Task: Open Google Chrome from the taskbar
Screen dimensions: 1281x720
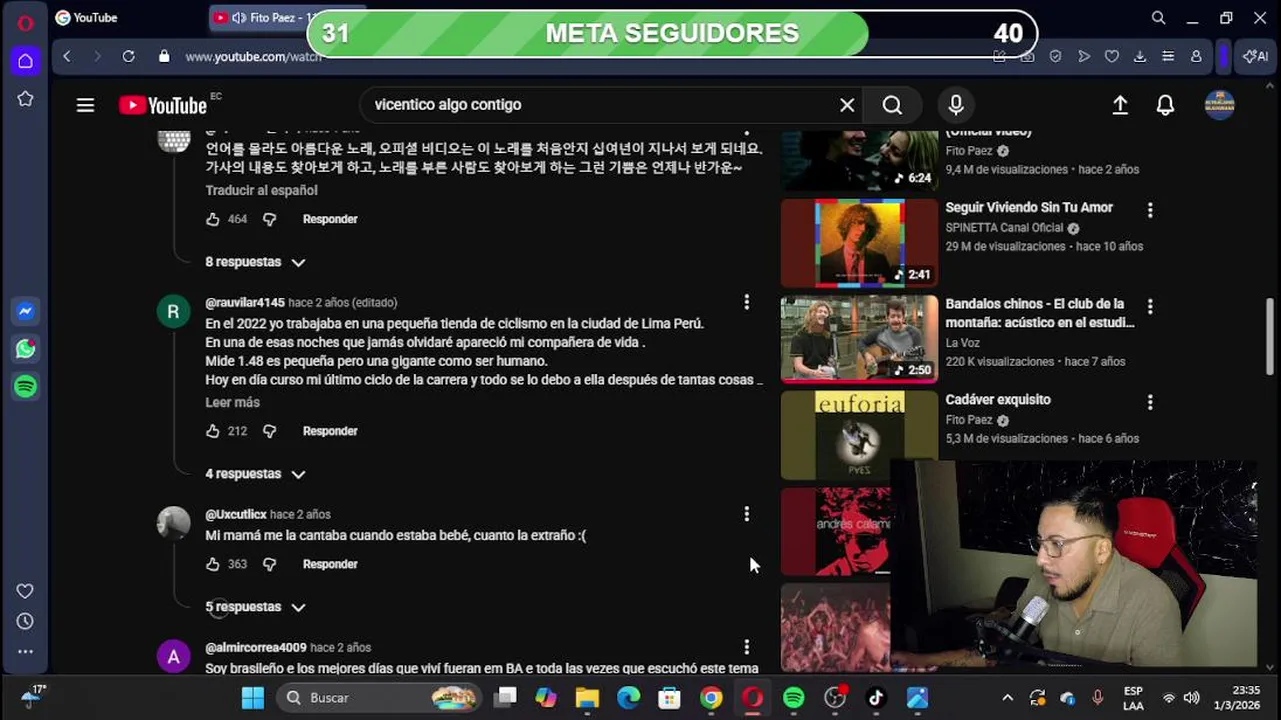Action: (x=711, y=698)
